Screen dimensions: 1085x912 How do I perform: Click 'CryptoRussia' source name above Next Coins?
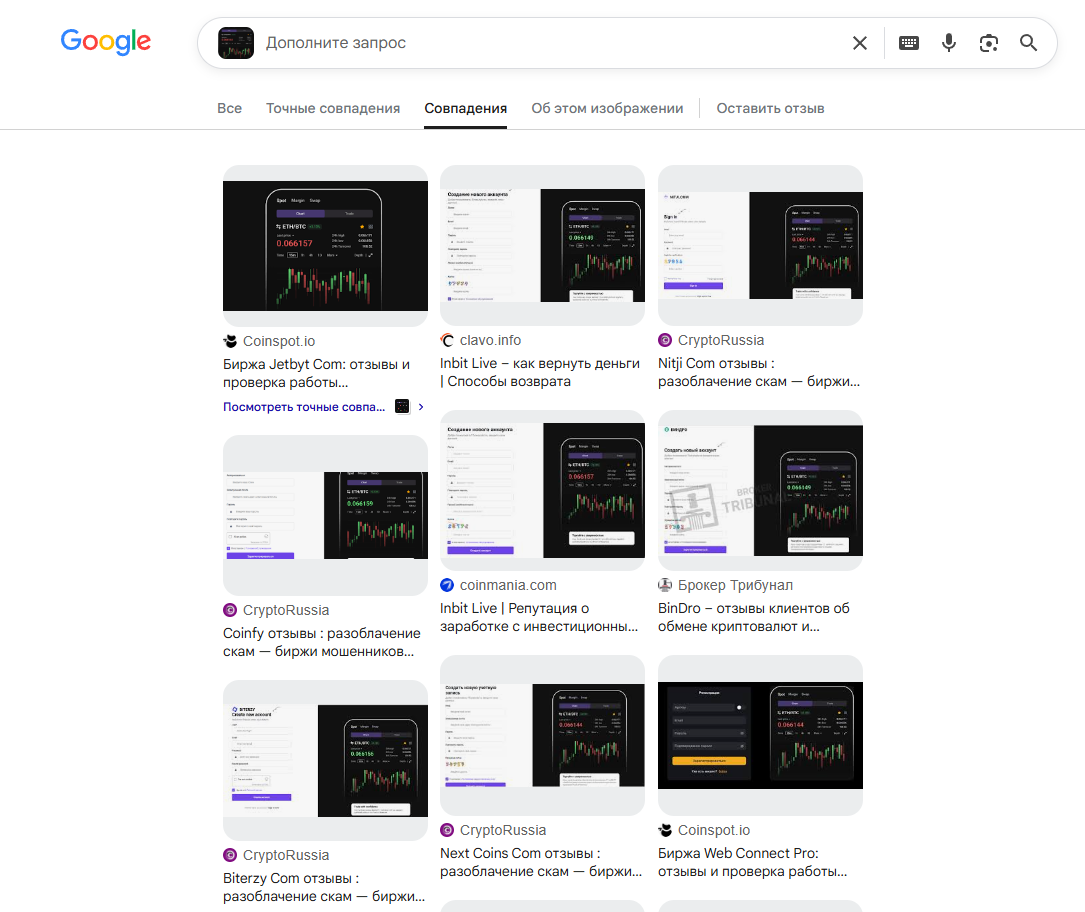tap(503, 830)
